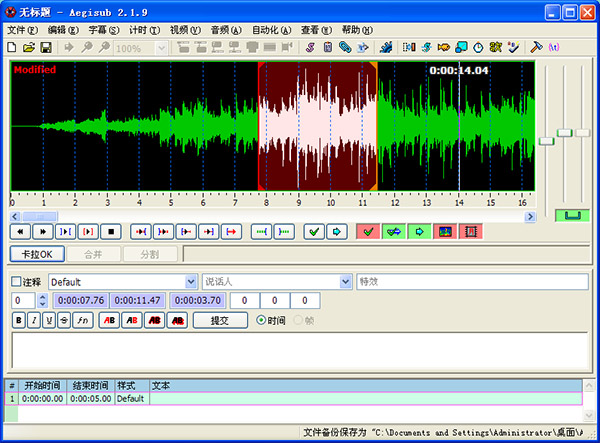Play 500 ms before selection start

click(141, 232)
